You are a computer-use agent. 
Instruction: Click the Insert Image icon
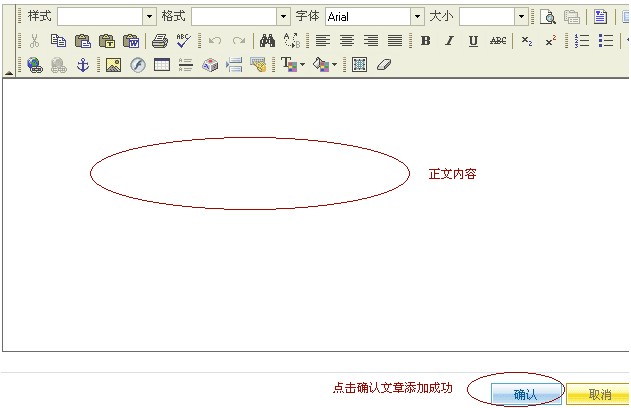[x=113, y=65]
